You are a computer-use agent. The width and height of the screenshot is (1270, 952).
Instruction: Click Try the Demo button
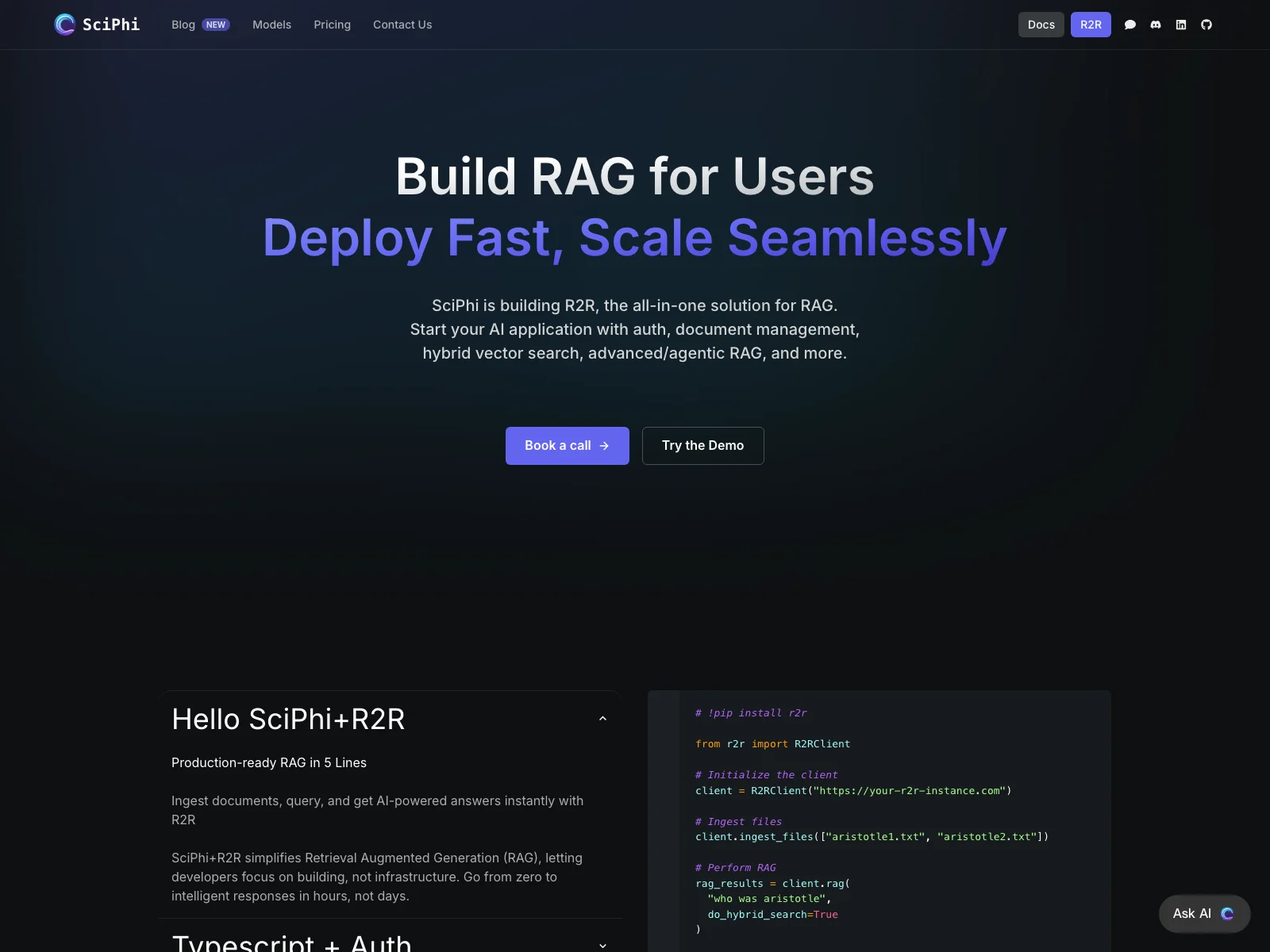coord(703,446)
